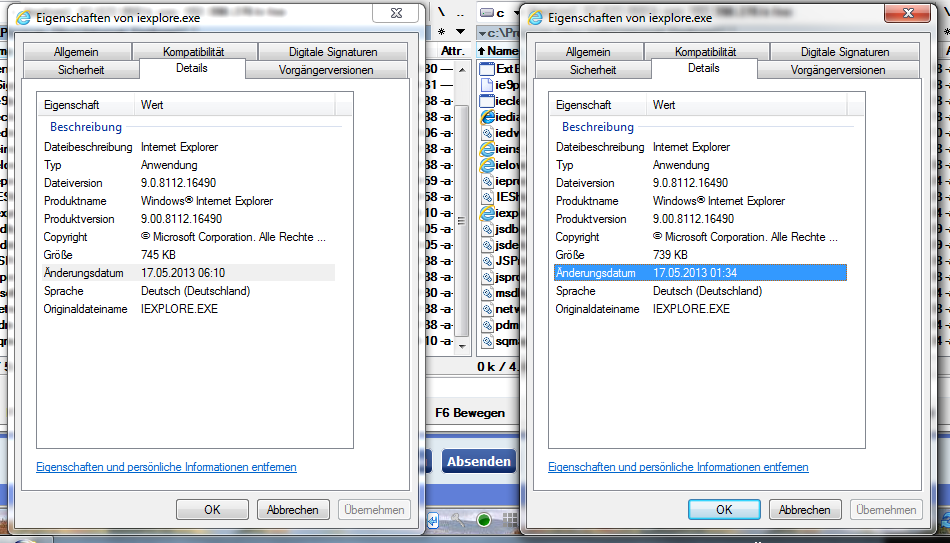The height and width of the screenshot is (543, 950).
Task: Click Wert column header in 739 KB dialog
Action: (x=746, y=105)
